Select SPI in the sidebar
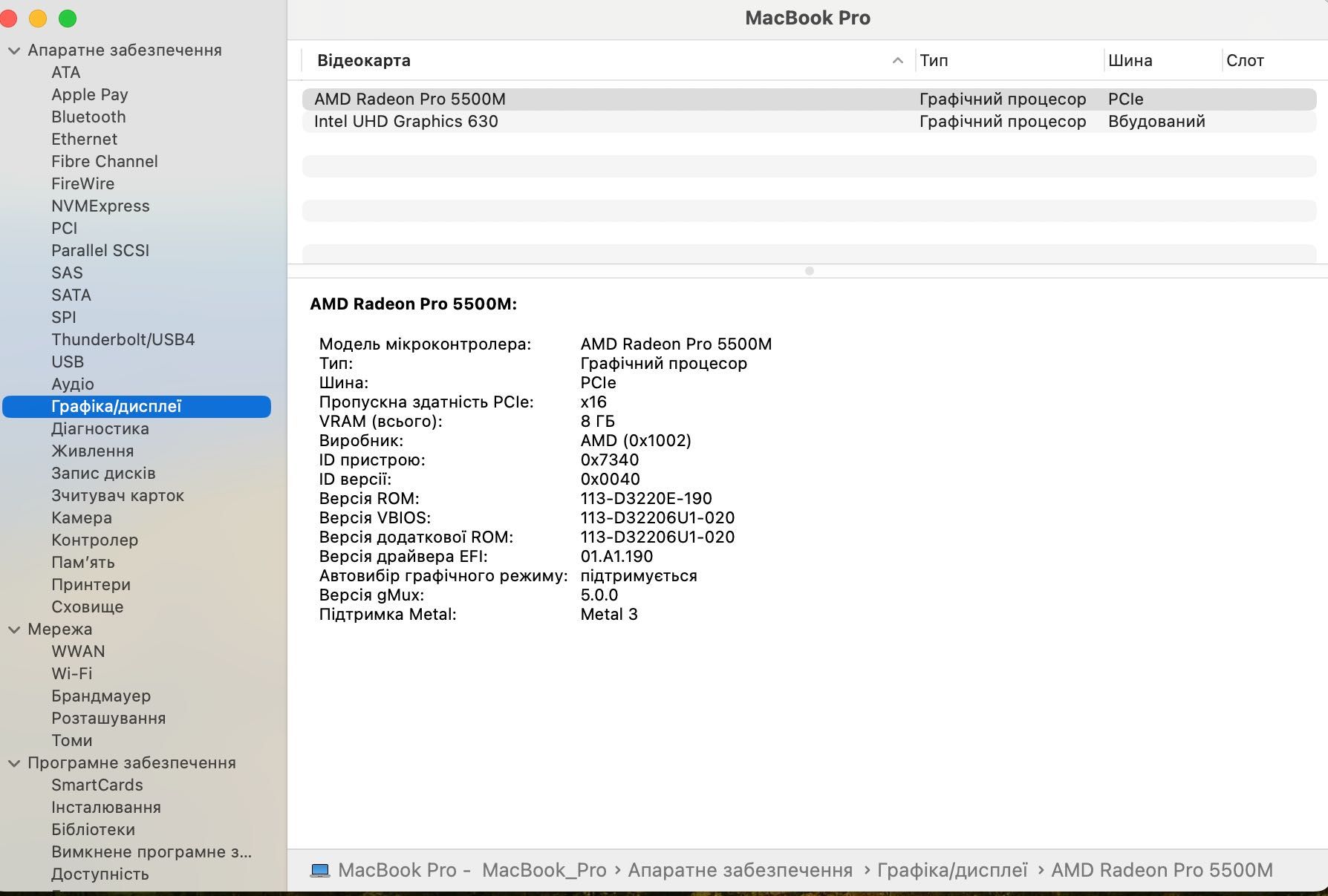 (64, 318)
